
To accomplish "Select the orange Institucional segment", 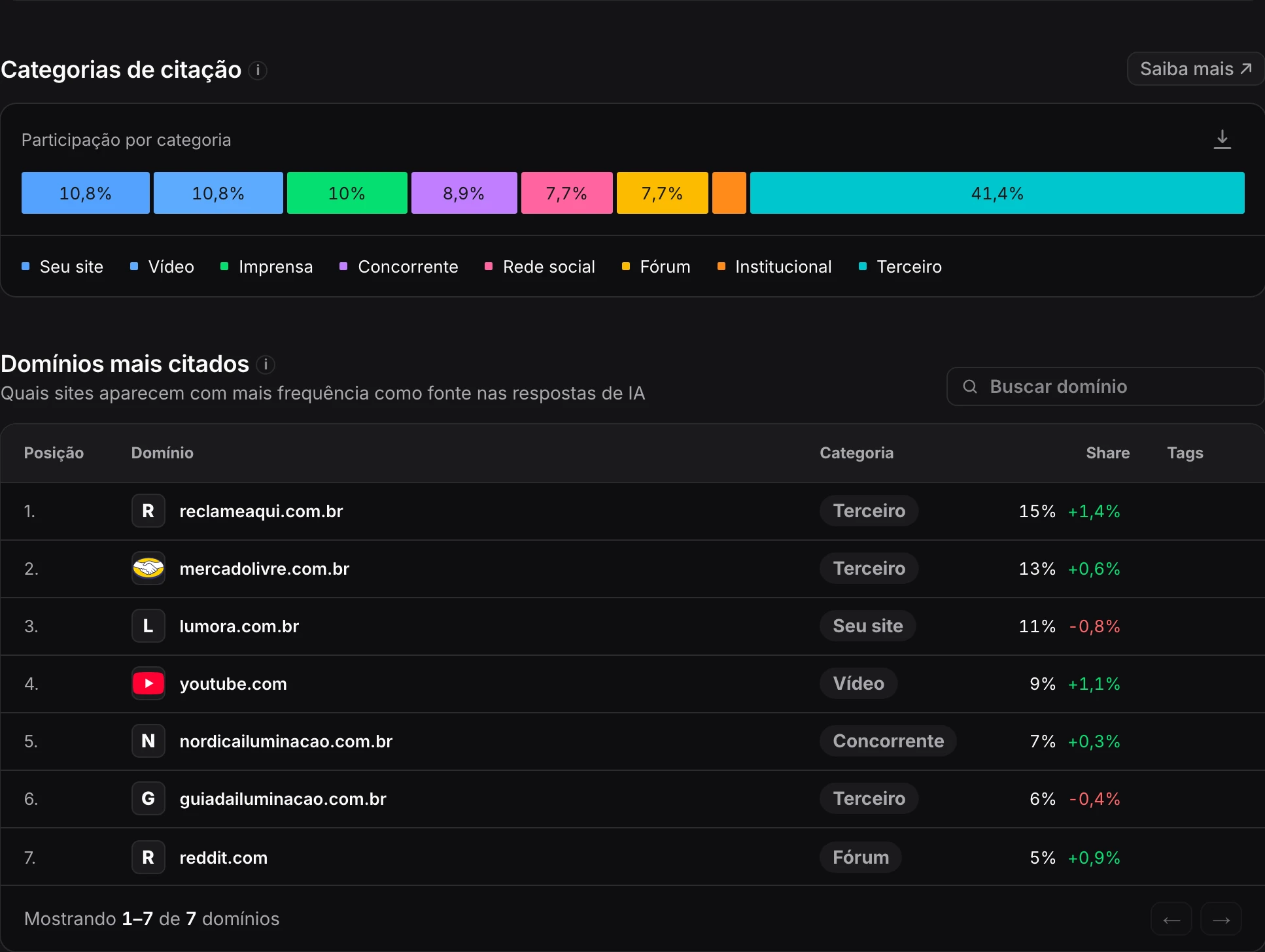I will tap(729, 193).
